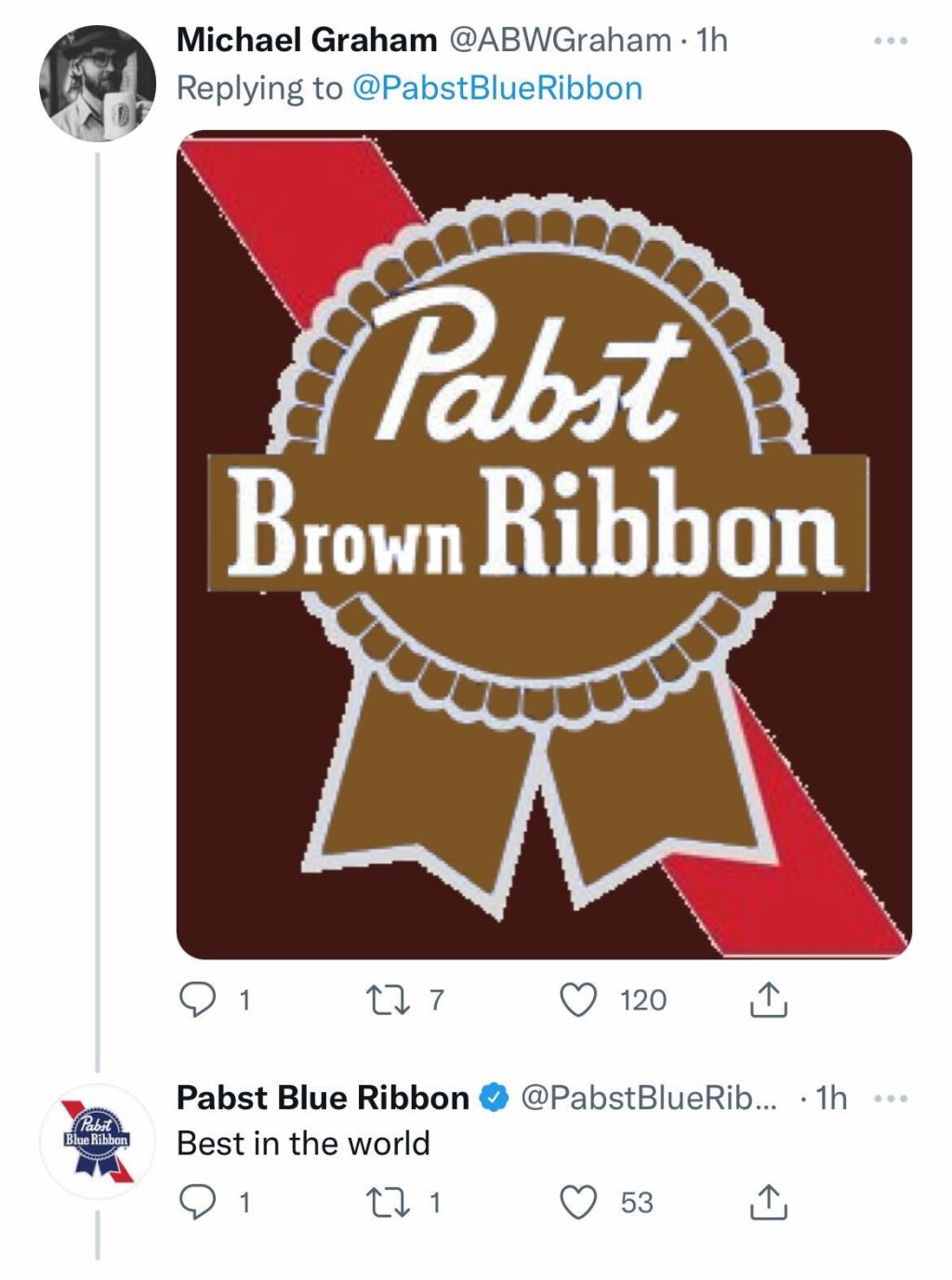This screenshot has height=1280, width=952.
Task: Share Michael Graham's tweet
Action: (x=769, y=1000)
